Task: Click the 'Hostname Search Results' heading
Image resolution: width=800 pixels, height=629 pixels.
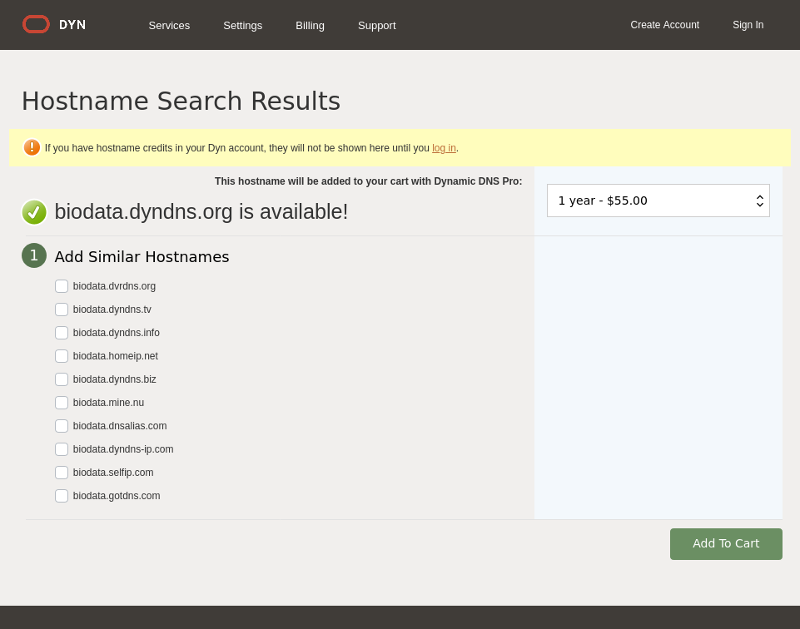Action: (181, 101)
